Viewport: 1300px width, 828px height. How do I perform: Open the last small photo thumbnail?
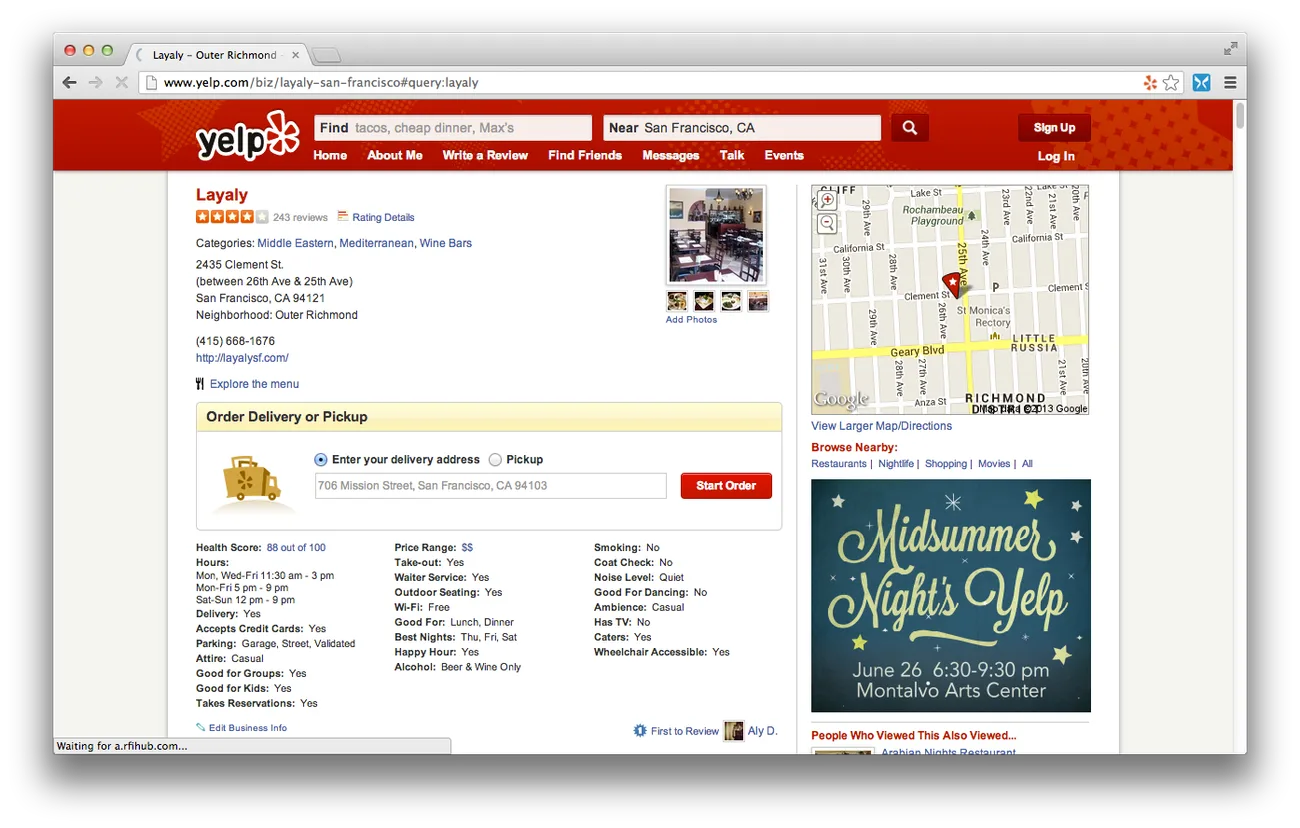pos(758,301)
